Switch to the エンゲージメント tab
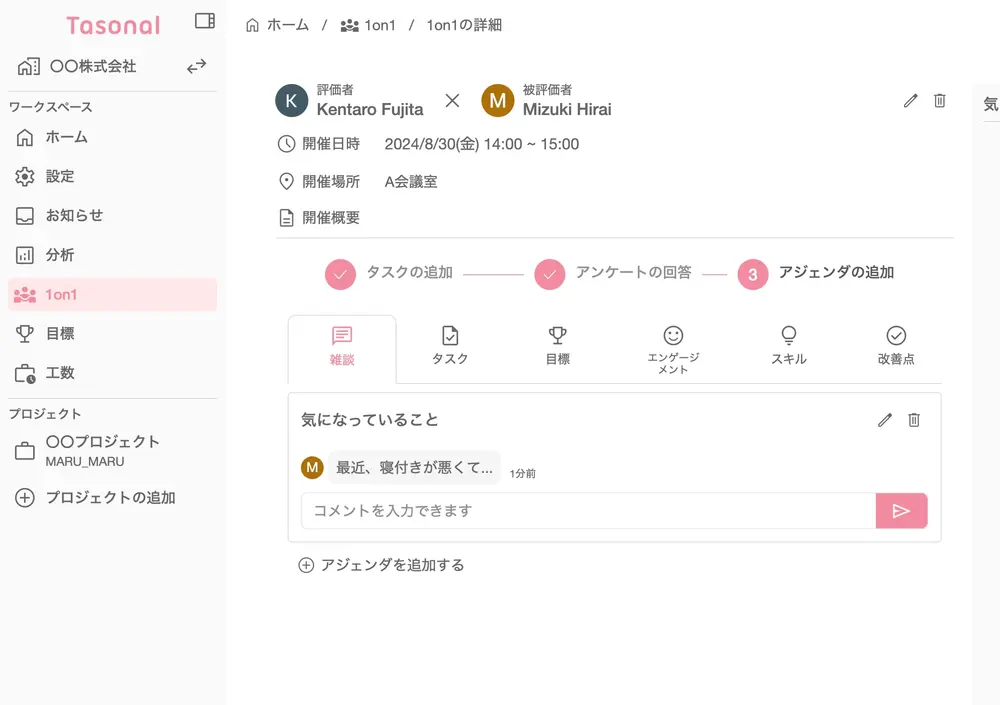This screenshot has height=705, width=1000. tap(673, 348)
